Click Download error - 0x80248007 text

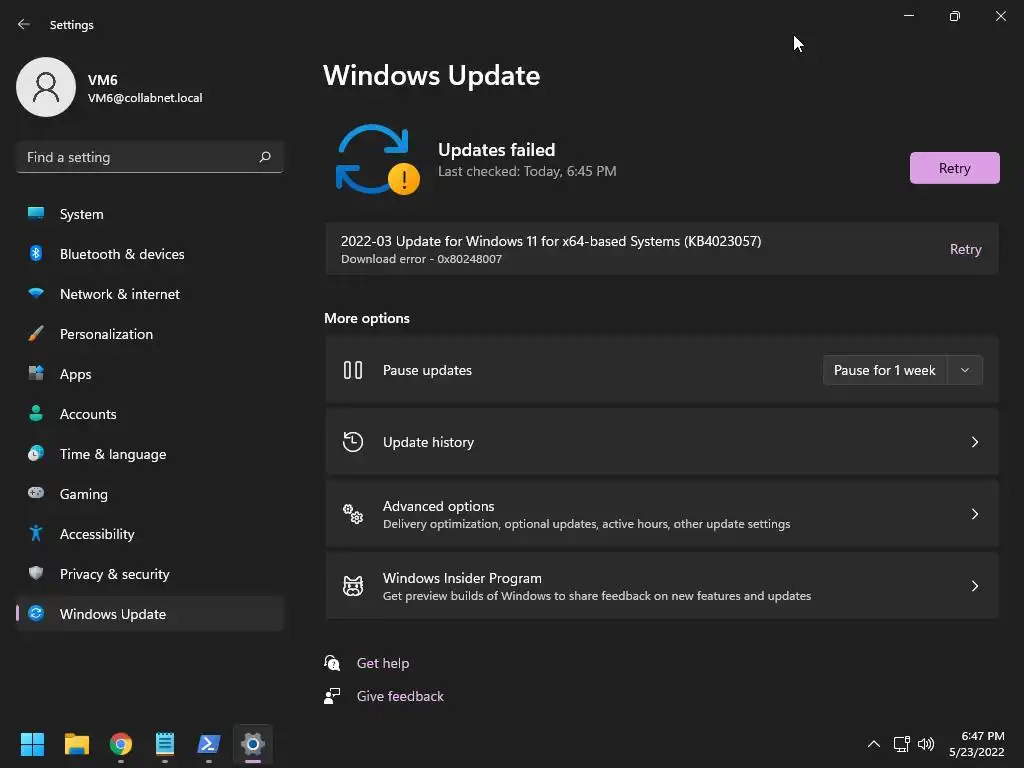[x=421, y=259]
